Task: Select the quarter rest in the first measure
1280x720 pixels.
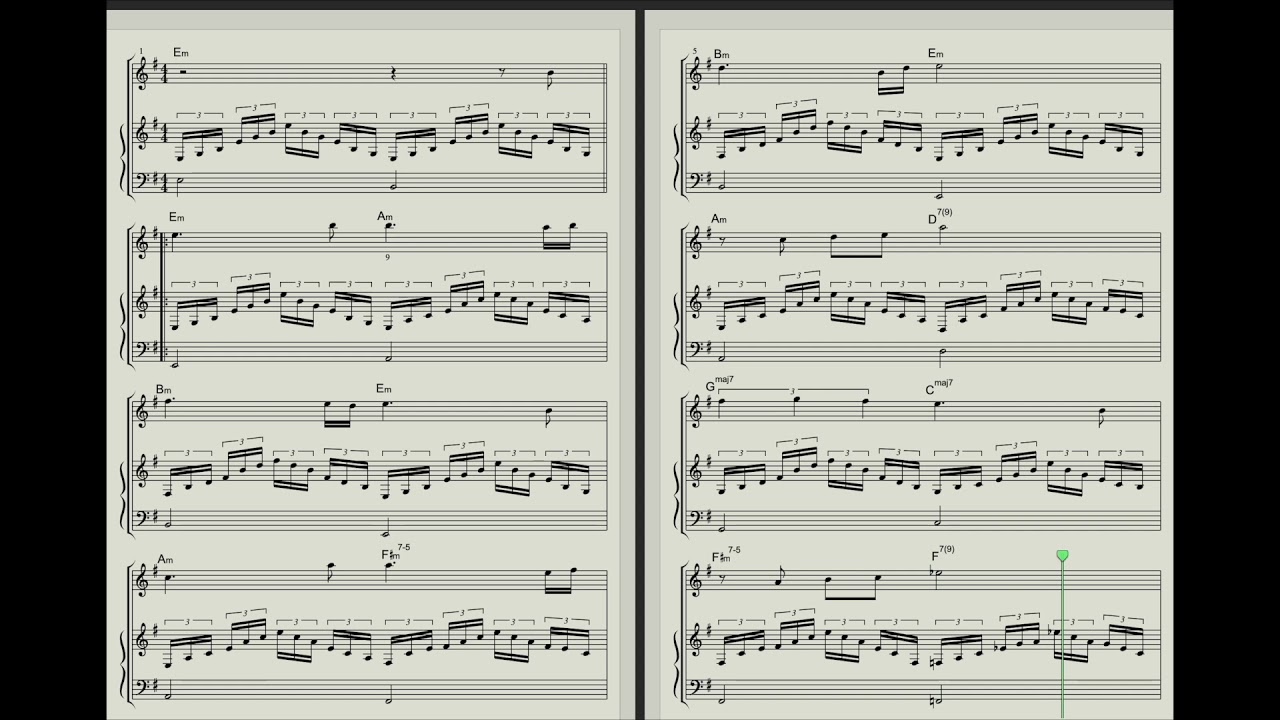Action: (x=393, y=74)
